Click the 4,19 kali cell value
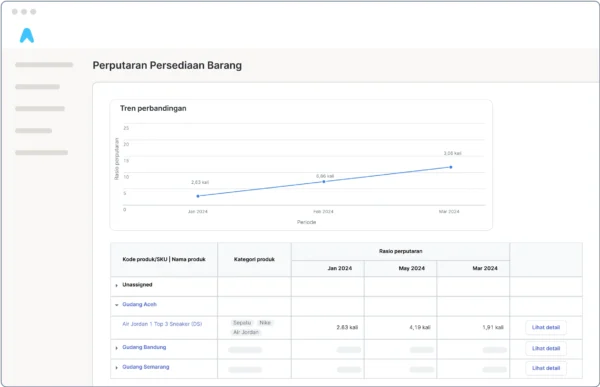 420,327
